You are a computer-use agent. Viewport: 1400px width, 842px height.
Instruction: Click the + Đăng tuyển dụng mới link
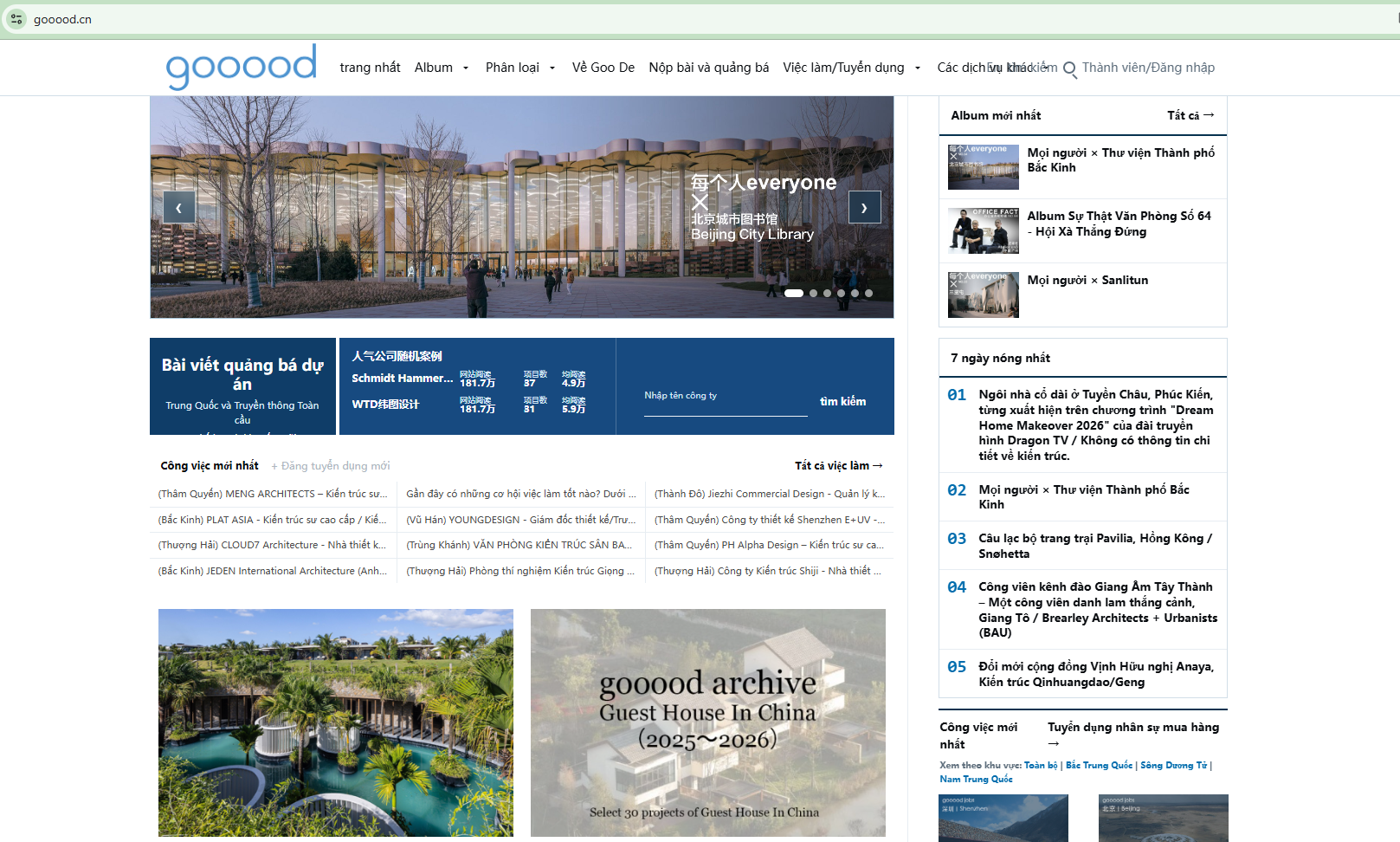click(x=331, y=466)
